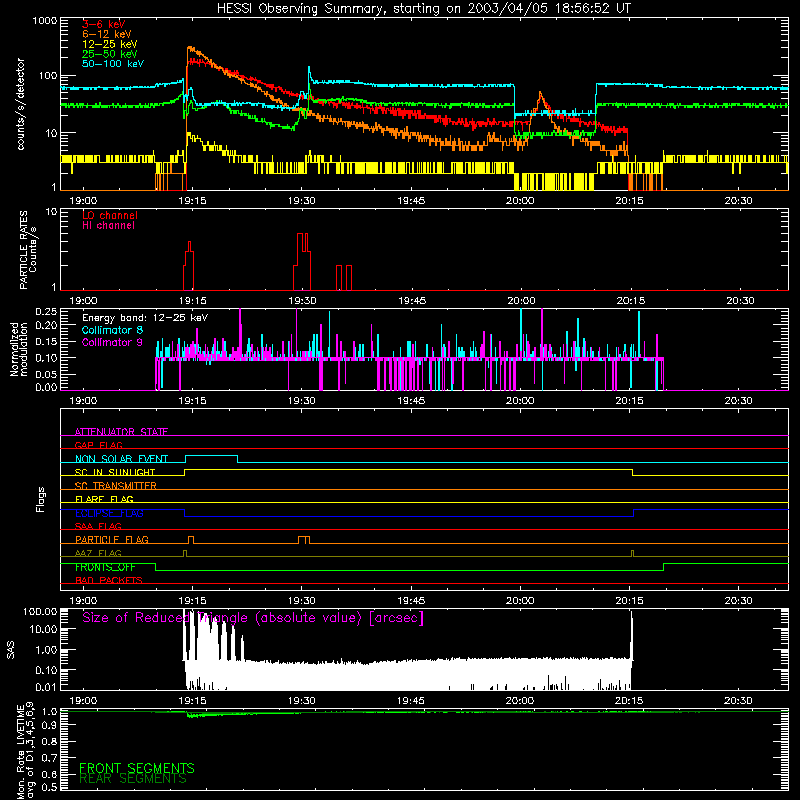Select the FLARE FLAG label

click(104, 499)
